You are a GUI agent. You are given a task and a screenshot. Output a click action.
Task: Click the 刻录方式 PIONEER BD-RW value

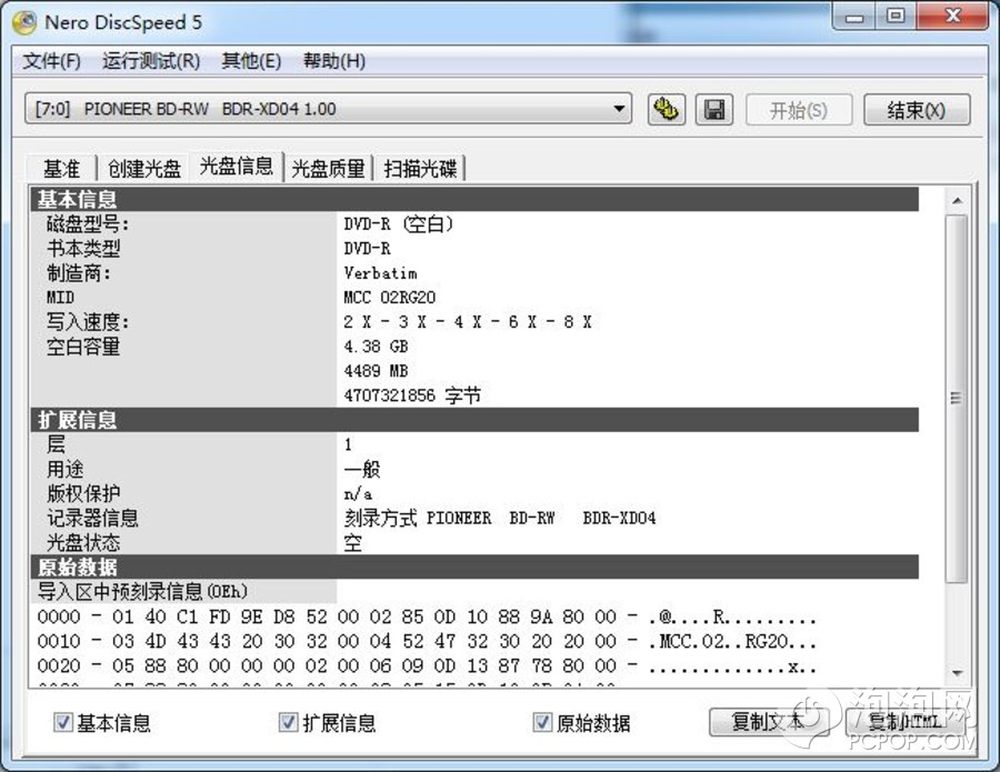pos(499,518)
